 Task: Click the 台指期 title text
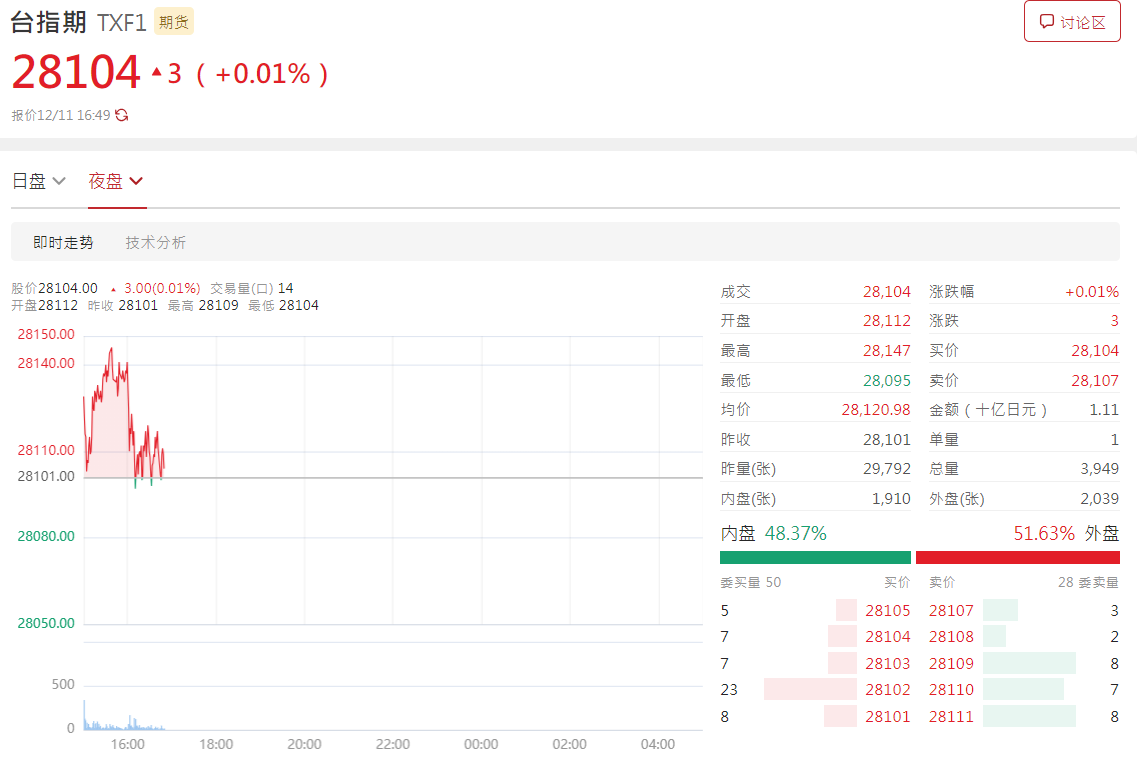click(49, 22)
